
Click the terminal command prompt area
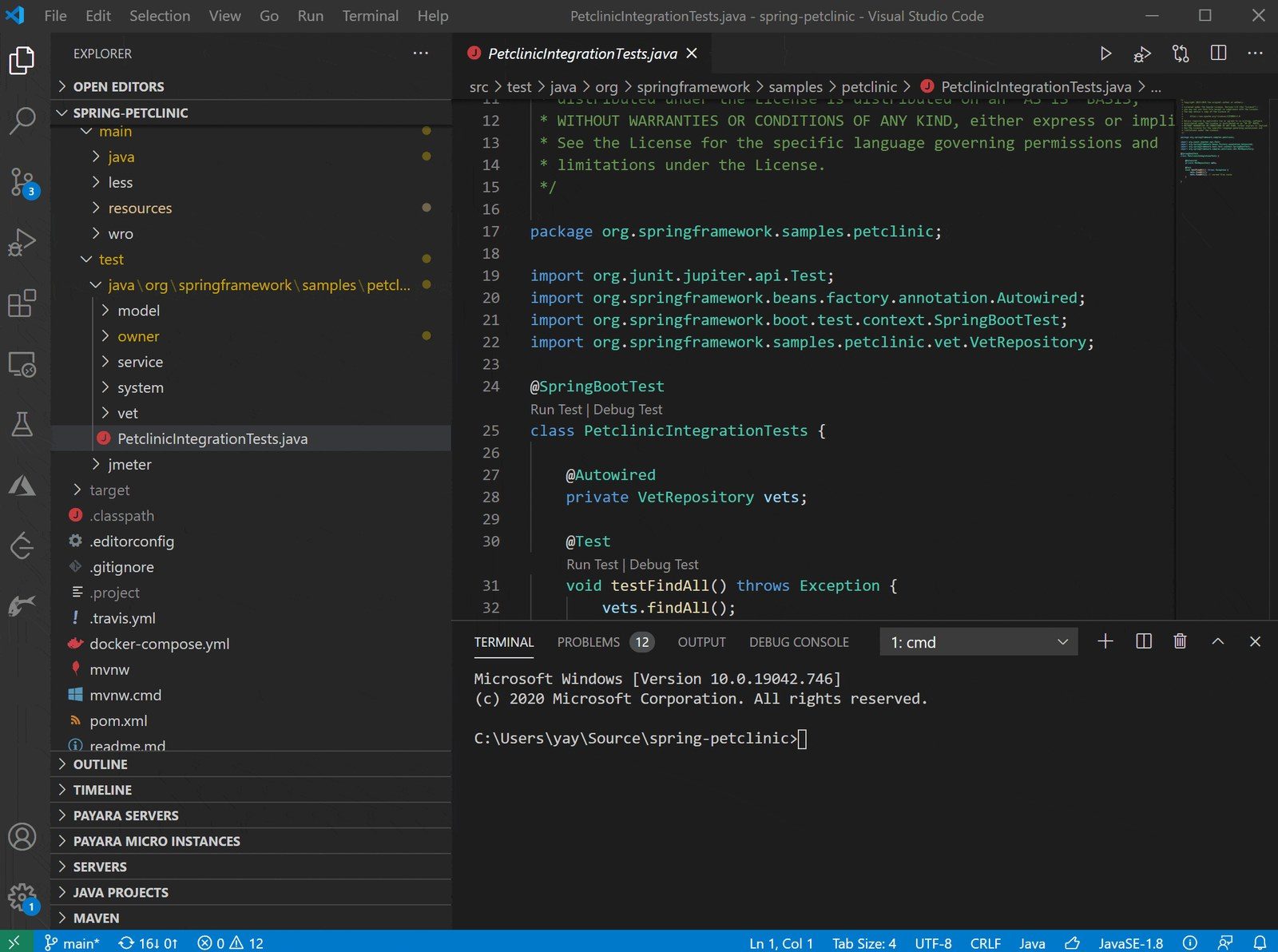point(640,738)
